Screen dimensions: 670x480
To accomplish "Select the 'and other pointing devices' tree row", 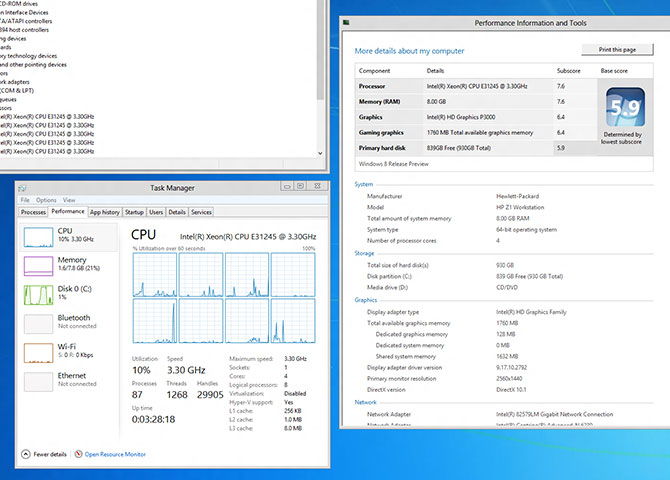I will 33,65.
